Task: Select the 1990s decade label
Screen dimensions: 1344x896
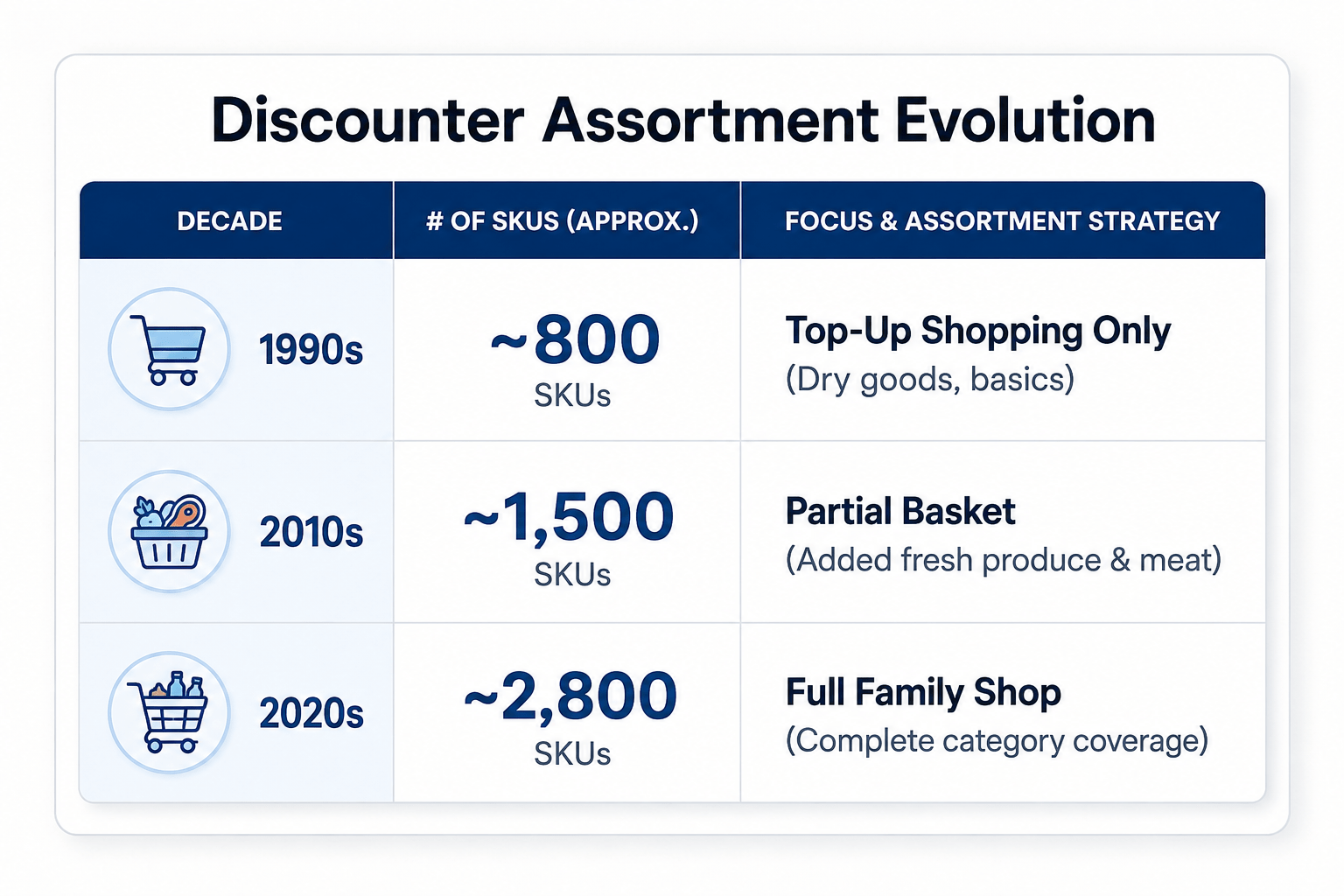Action: [311, 350]
